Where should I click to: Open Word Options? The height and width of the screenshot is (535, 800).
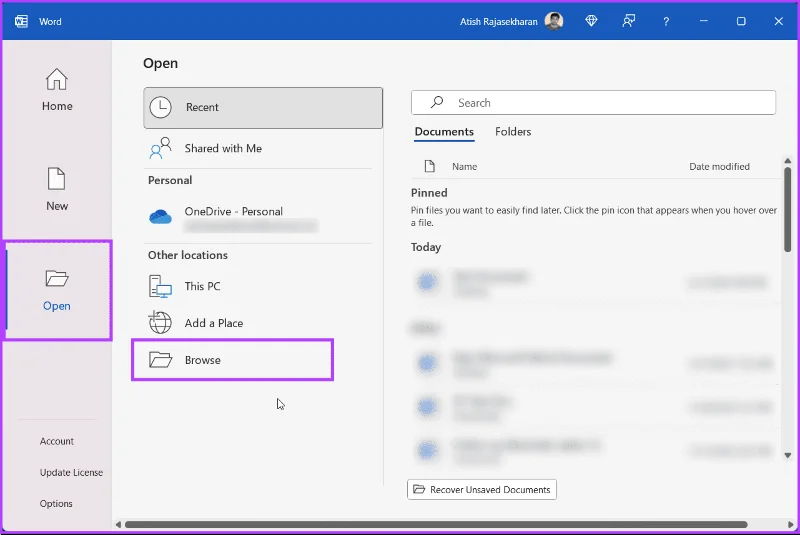(x=56, y=503)
